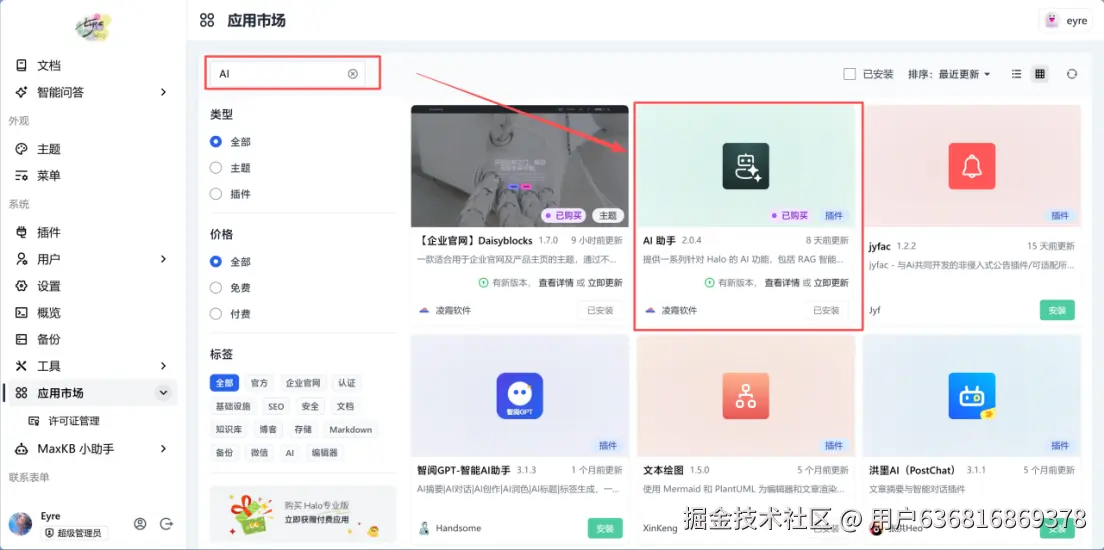This screenshot has width=1104, height=550.
Task: Install the jyfac plugin
Action: (x=1057, y=310)
